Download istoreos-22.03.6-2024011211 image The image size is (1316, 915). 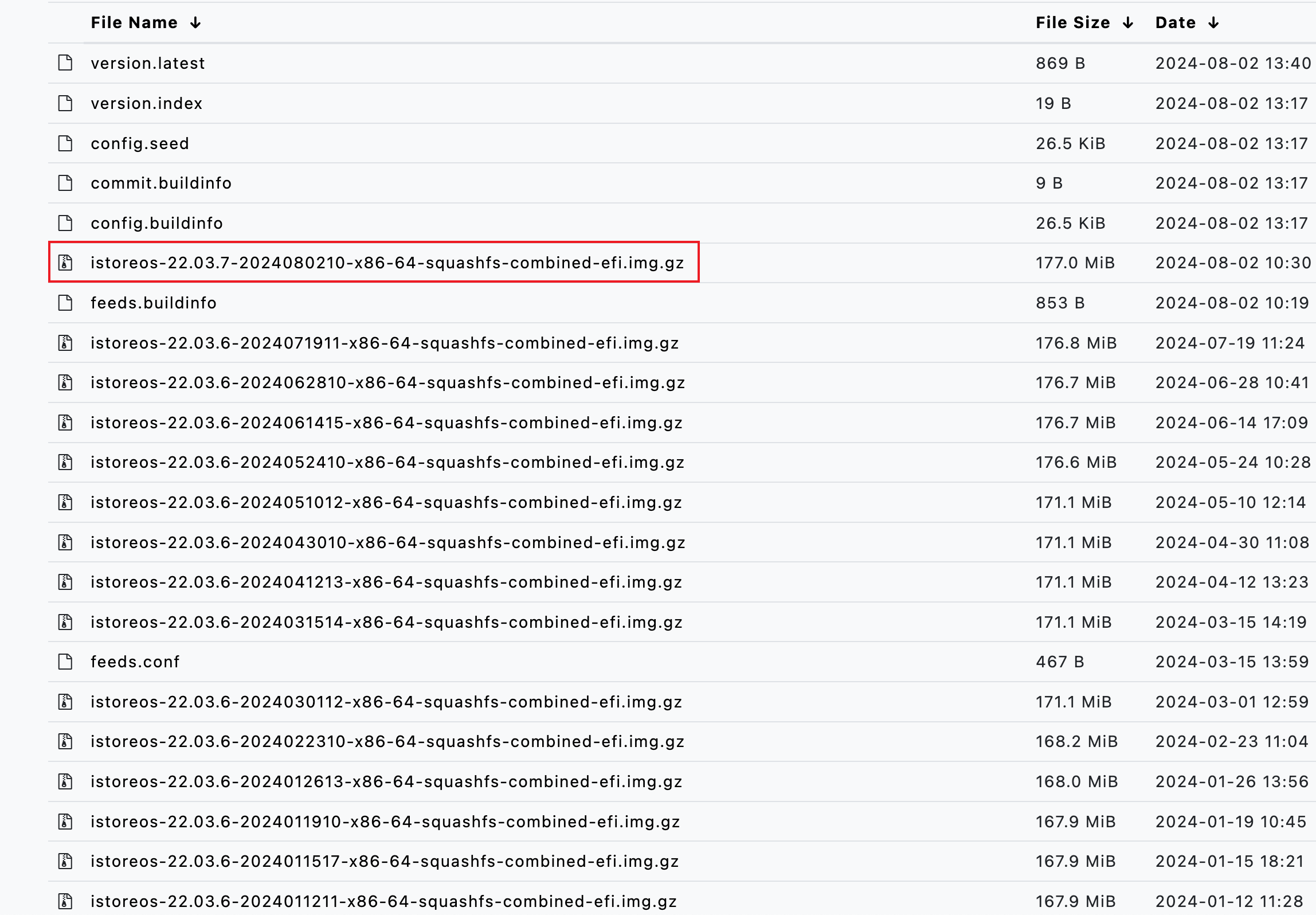pos(383,901)
